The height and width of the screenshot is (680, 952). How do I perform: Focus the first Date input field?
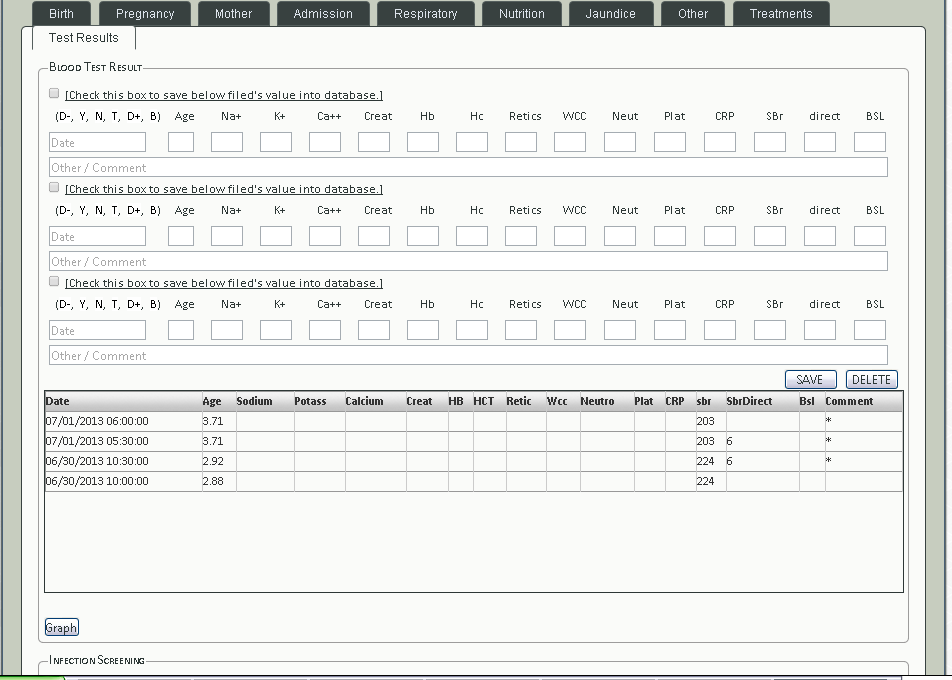(x=98, y=143)
